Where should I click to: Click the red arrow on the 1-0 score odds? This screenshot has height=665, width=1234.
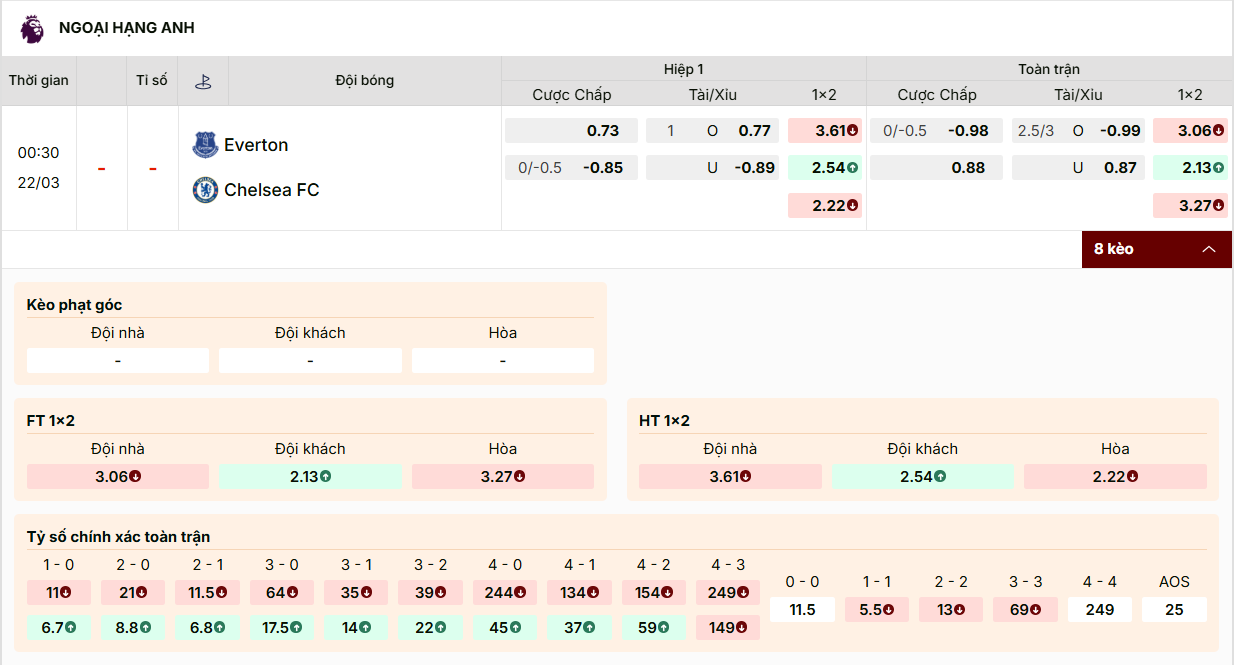pos(67,592)
